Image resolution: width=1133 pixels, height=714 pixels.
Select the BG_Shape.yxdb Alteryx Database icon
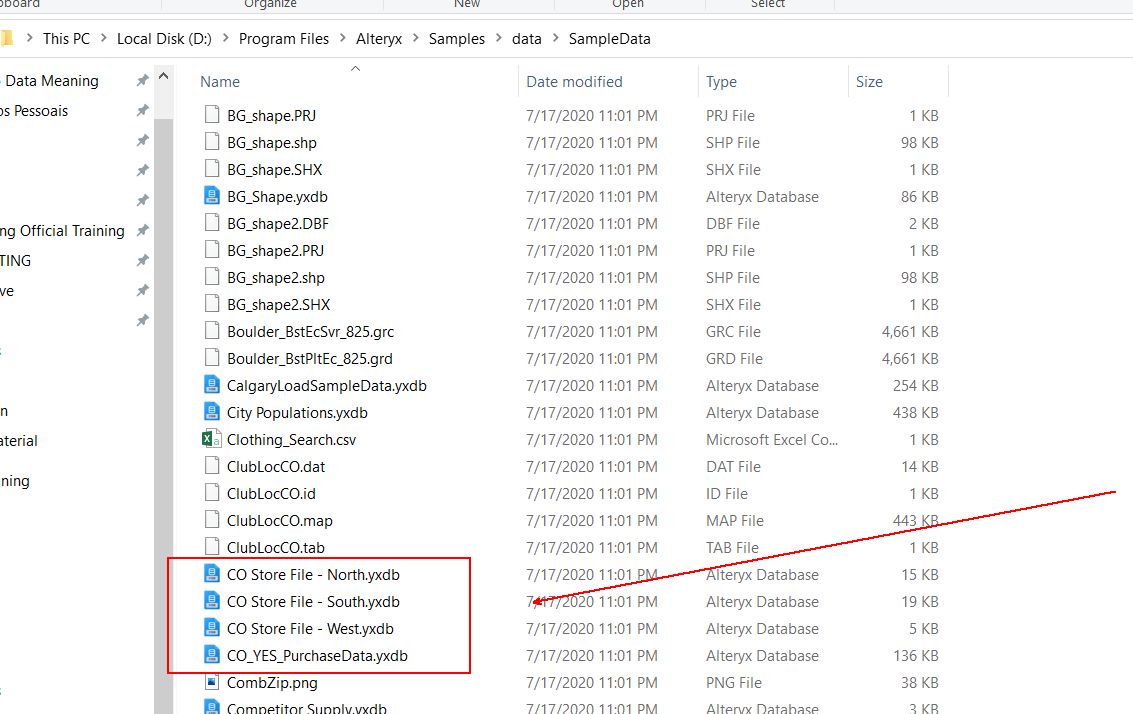pyautogui.click(x=210, y=196)
